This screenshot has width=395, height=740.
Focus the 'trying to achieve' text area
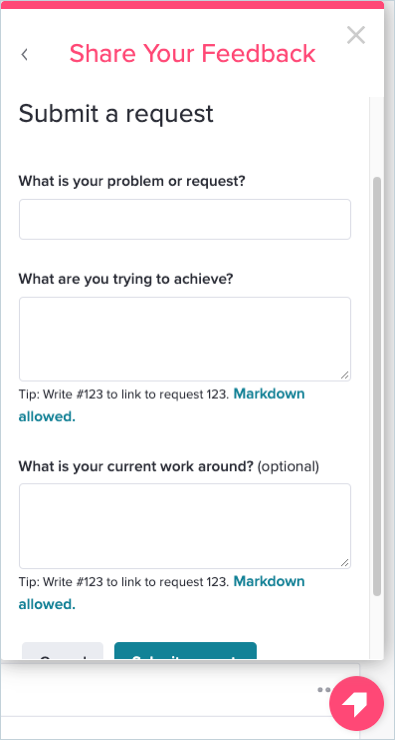click(x=185, y=339)
